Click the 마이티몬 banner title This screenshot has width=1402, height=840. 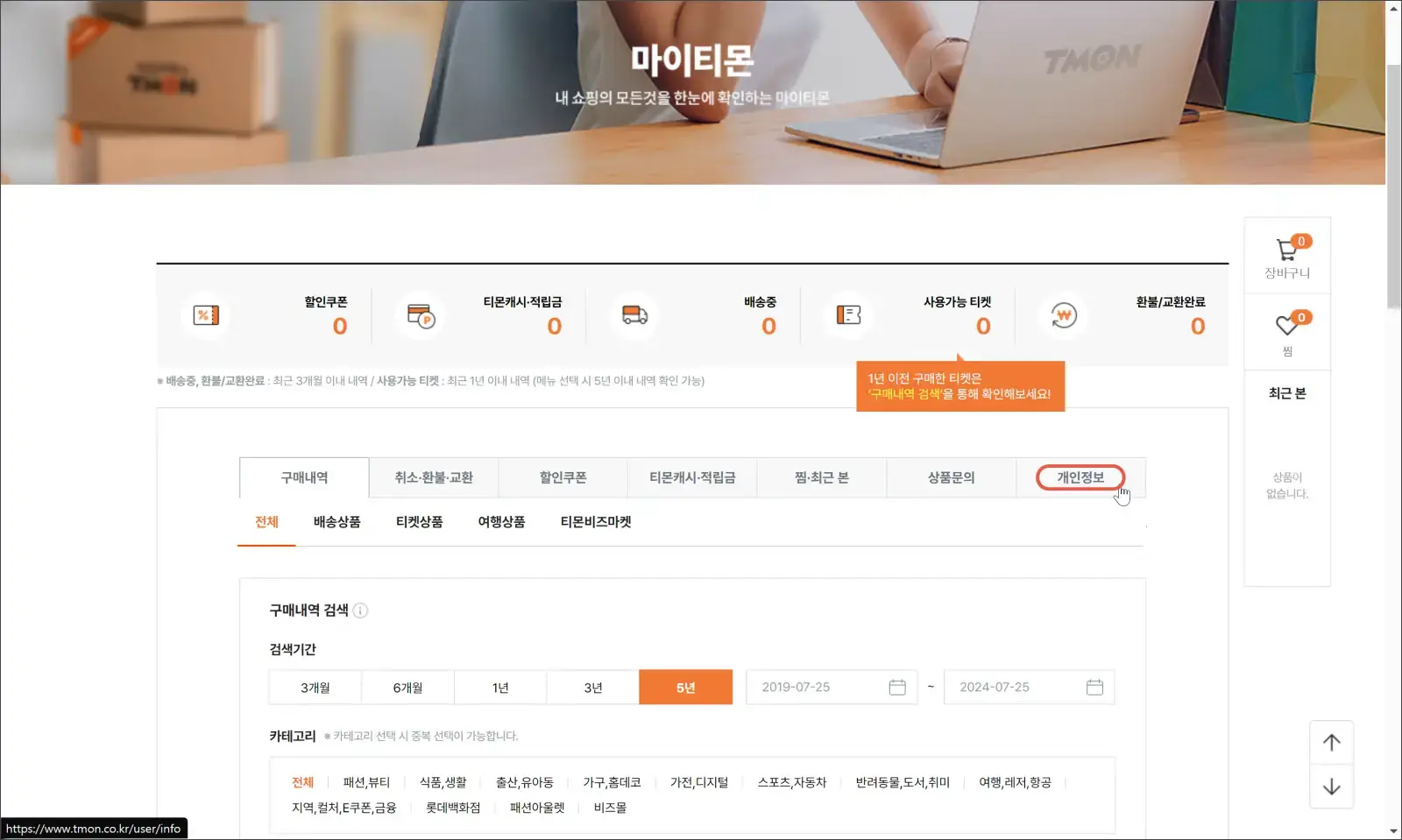click(692, 60)
